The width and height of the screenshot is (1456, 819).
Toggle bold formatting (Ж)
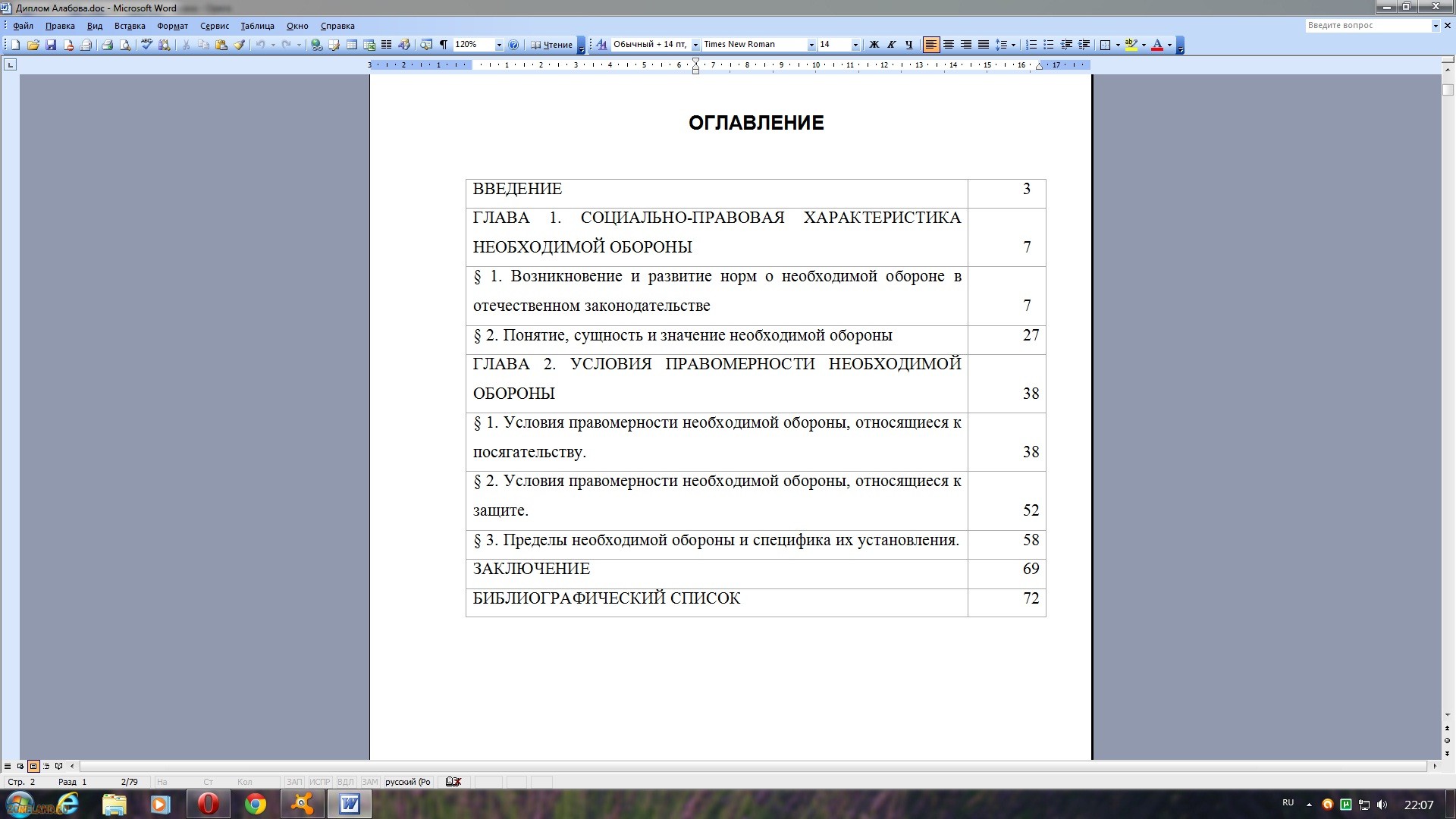tap(874, 45)
